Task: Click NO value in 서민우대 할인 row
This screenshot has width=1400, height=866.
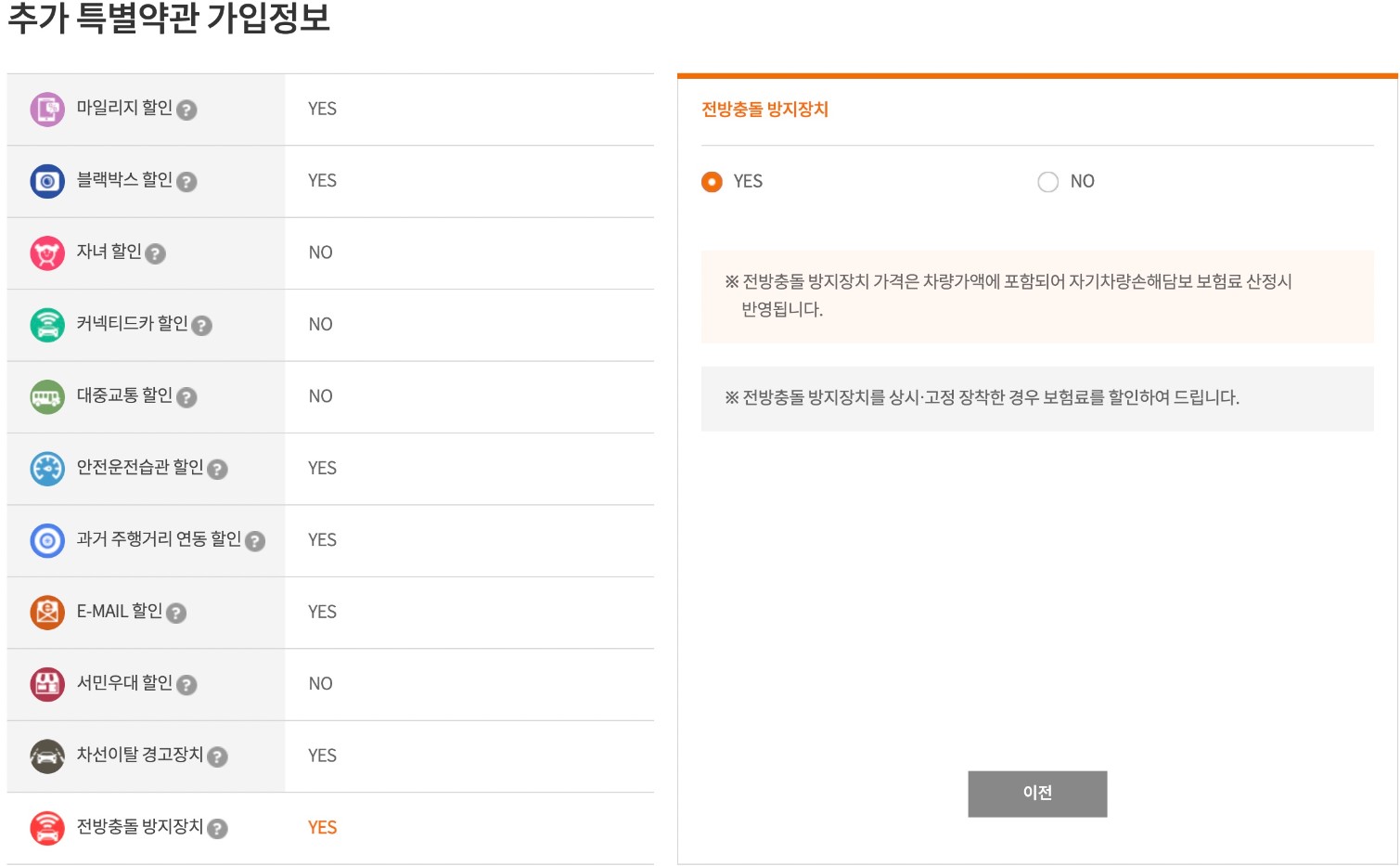Action: [320, 684]
